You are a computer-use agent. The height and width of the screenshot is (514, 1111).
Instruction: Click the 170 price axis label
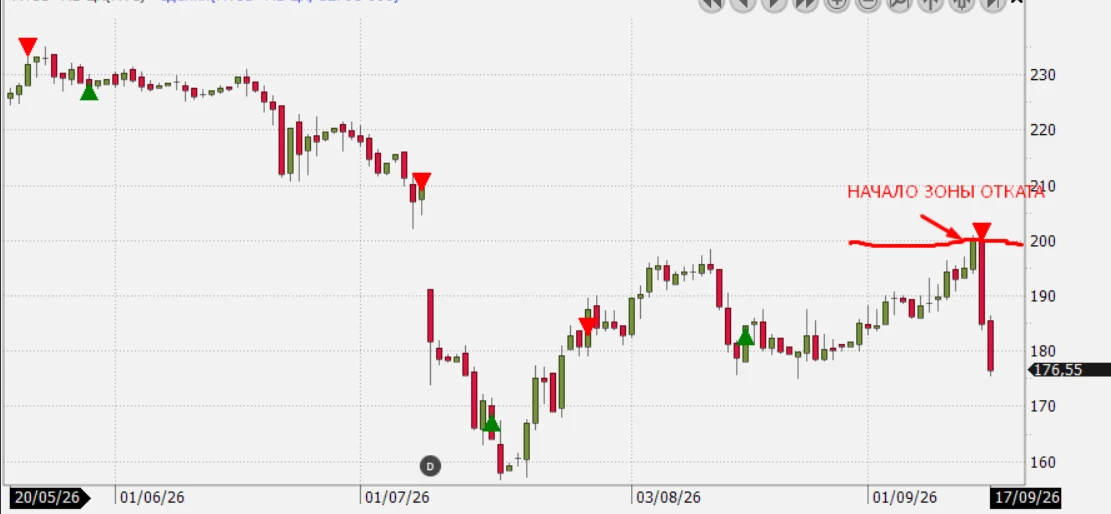point(1044,406)
